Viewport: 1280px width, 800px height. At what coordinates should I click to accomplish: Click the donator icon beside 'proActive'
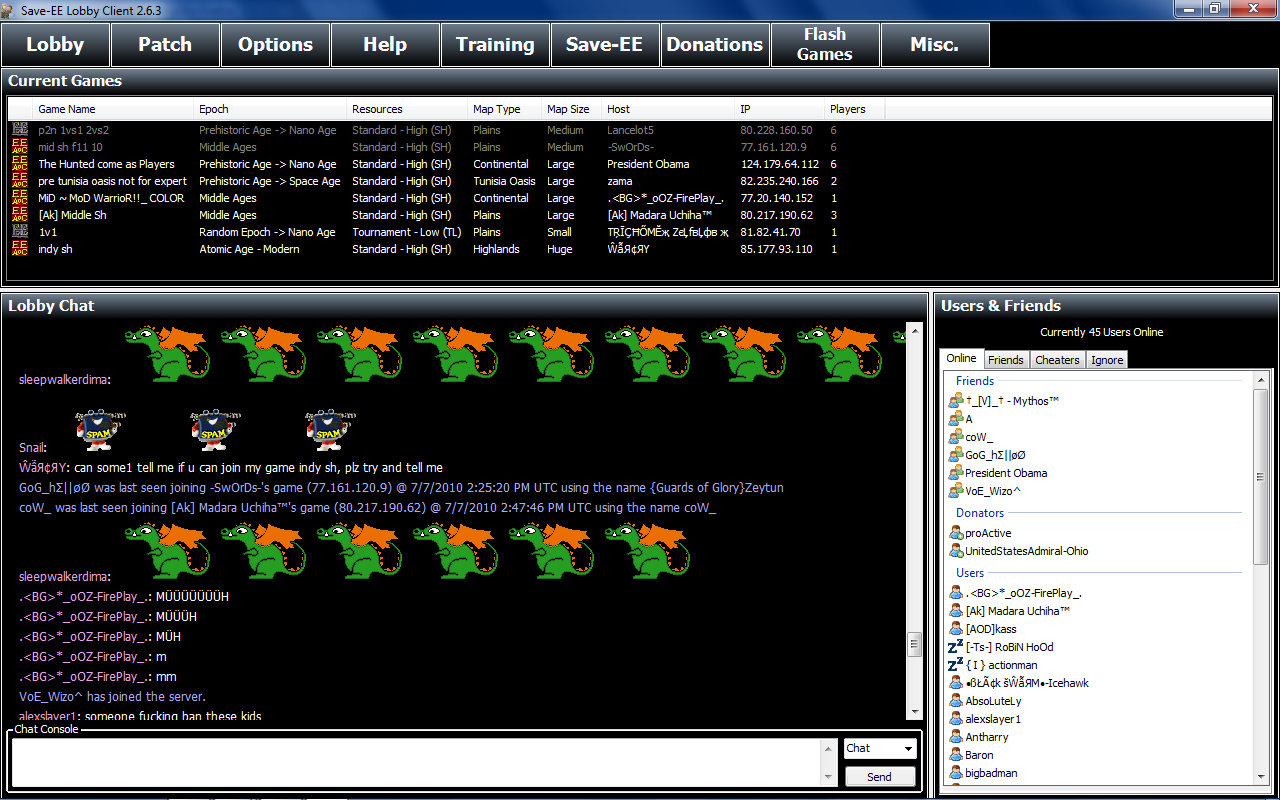click(x=956, y=533)
